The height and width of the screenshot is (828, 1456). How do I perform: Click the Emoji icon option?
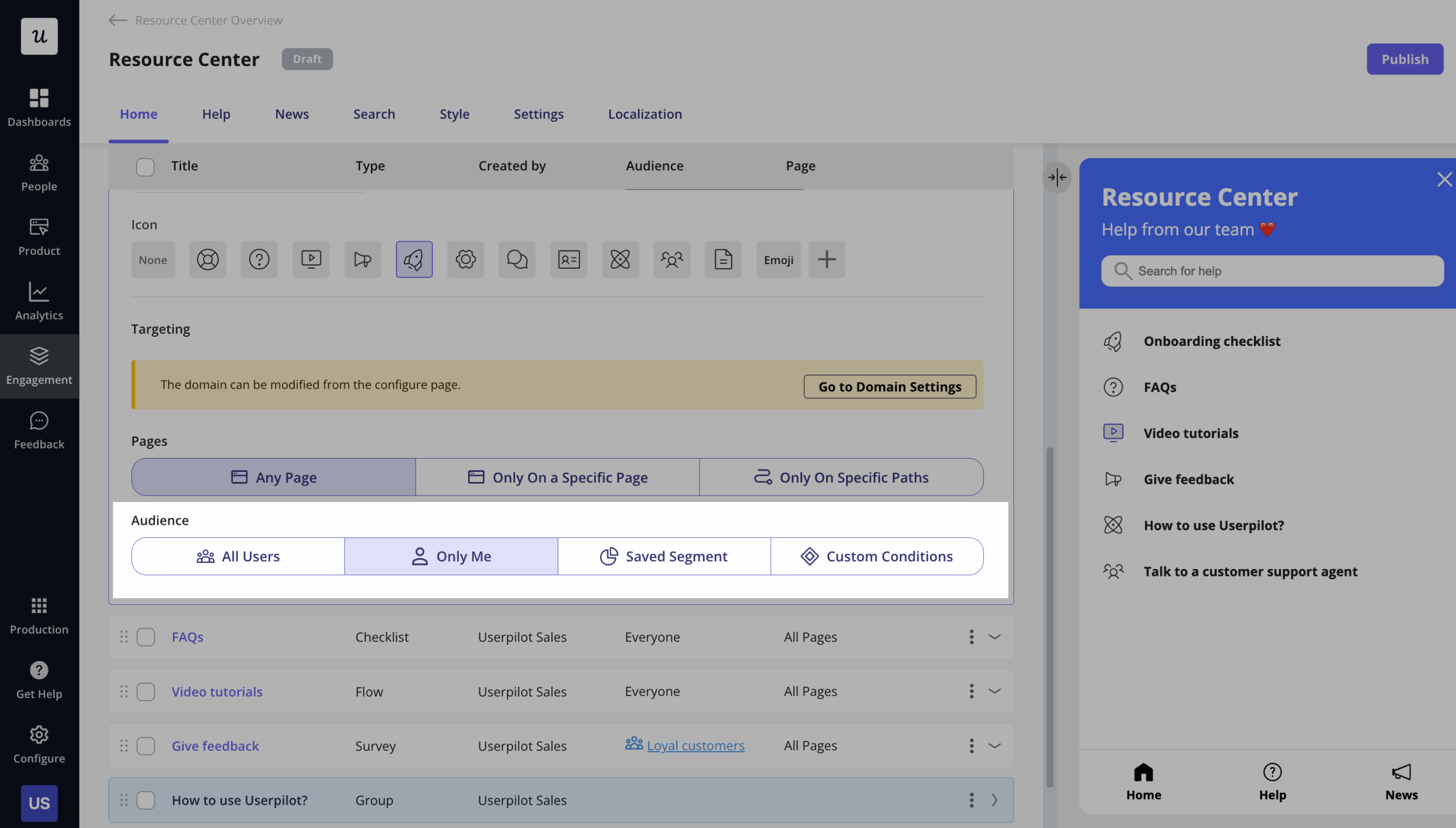(778, 259)
